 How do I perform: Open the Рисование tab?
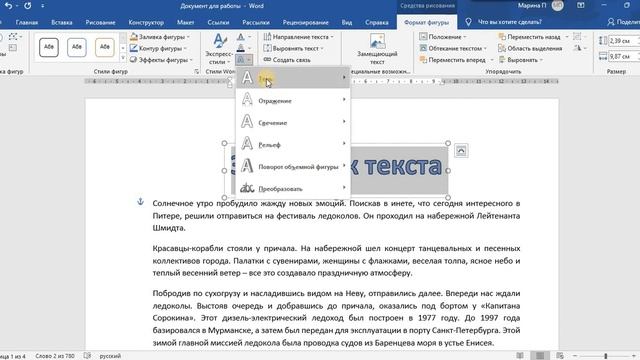click(100, 22)
